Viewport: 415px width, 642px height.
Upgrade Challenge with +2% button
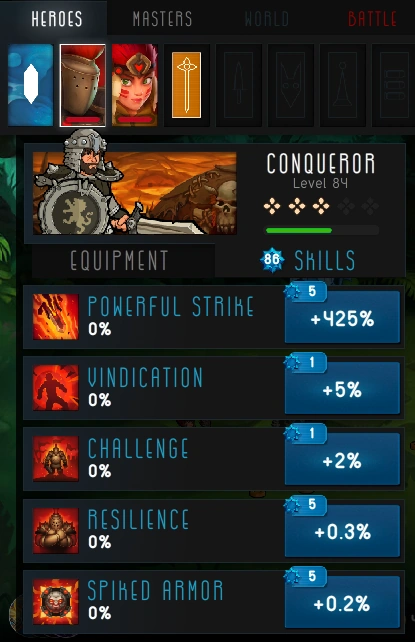(342, 459)
